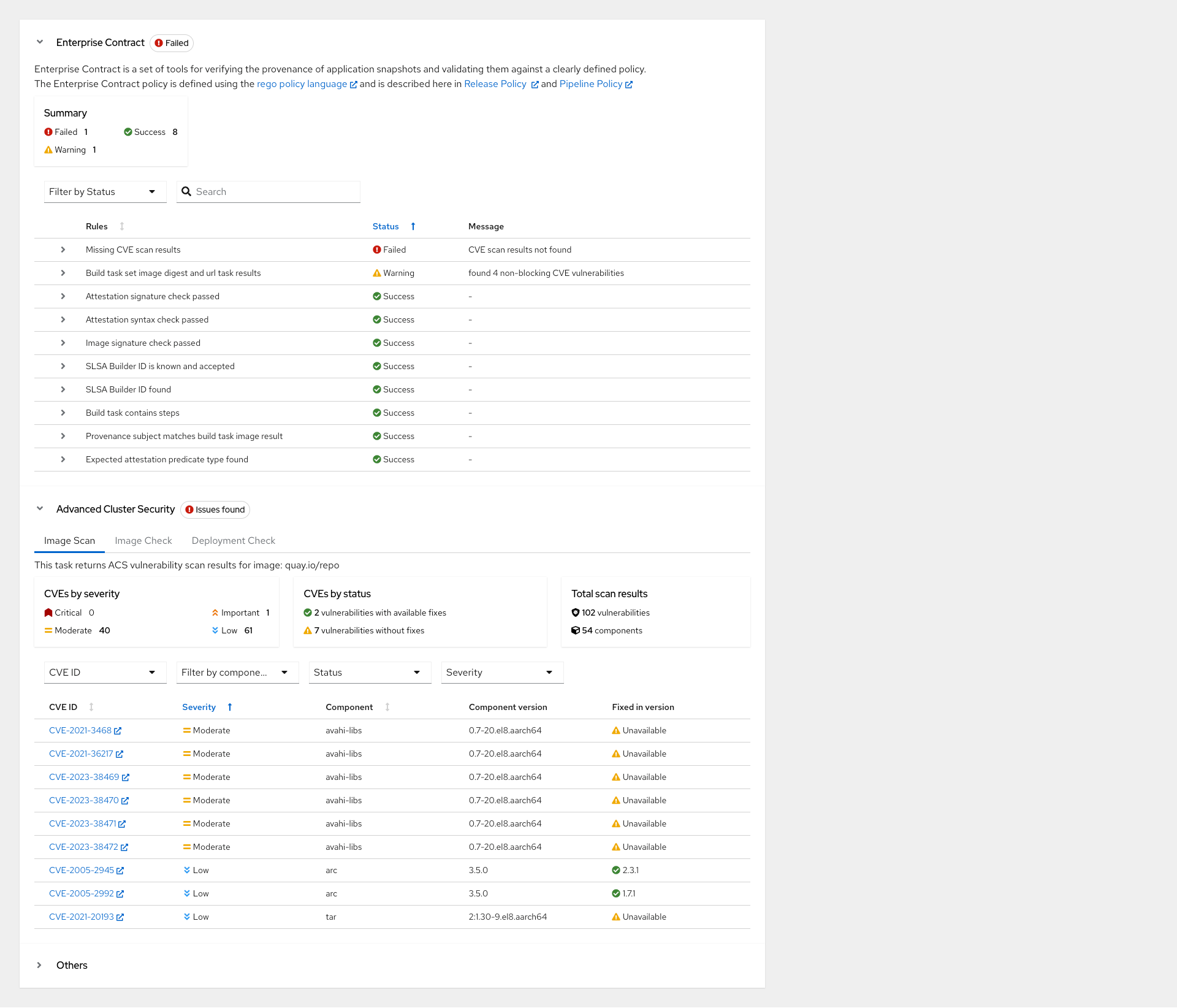This screenshot has height=1008, width=1177.
Task: Expand Build task contains steps row
Action: tap(63, 413)
